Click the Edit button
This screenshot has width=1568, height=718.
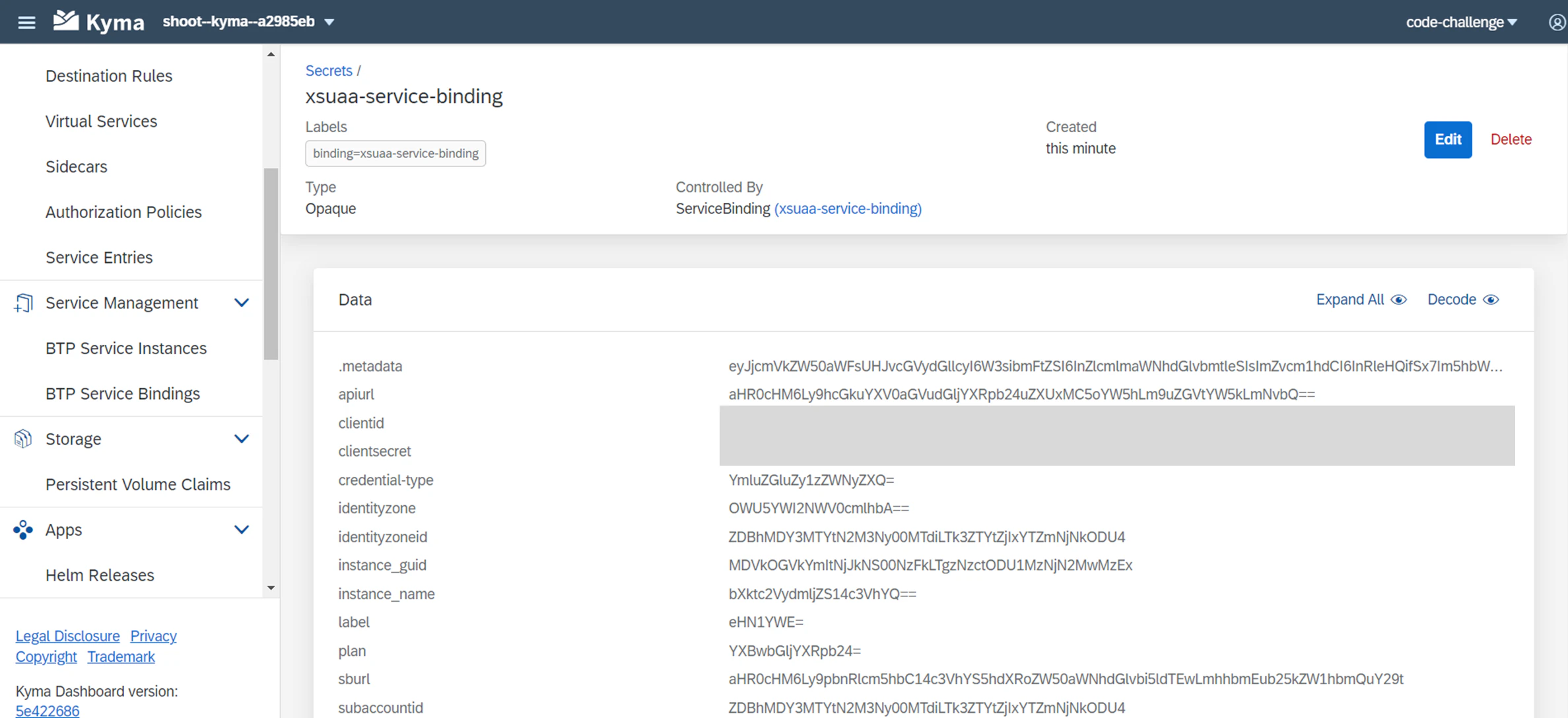click(x=1448, y=139)
